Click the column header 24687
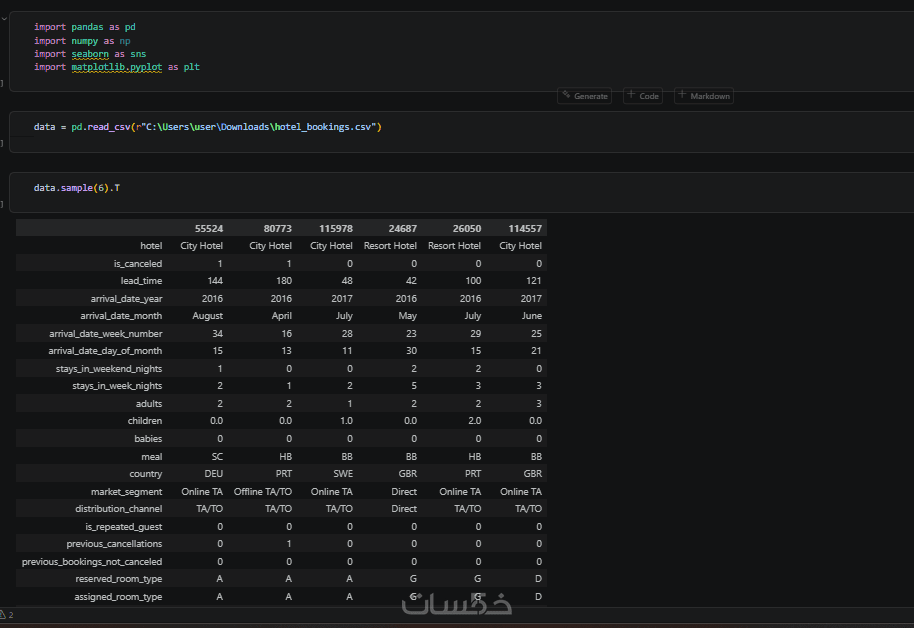Screen dimensions: 914x628 (402, 229)
